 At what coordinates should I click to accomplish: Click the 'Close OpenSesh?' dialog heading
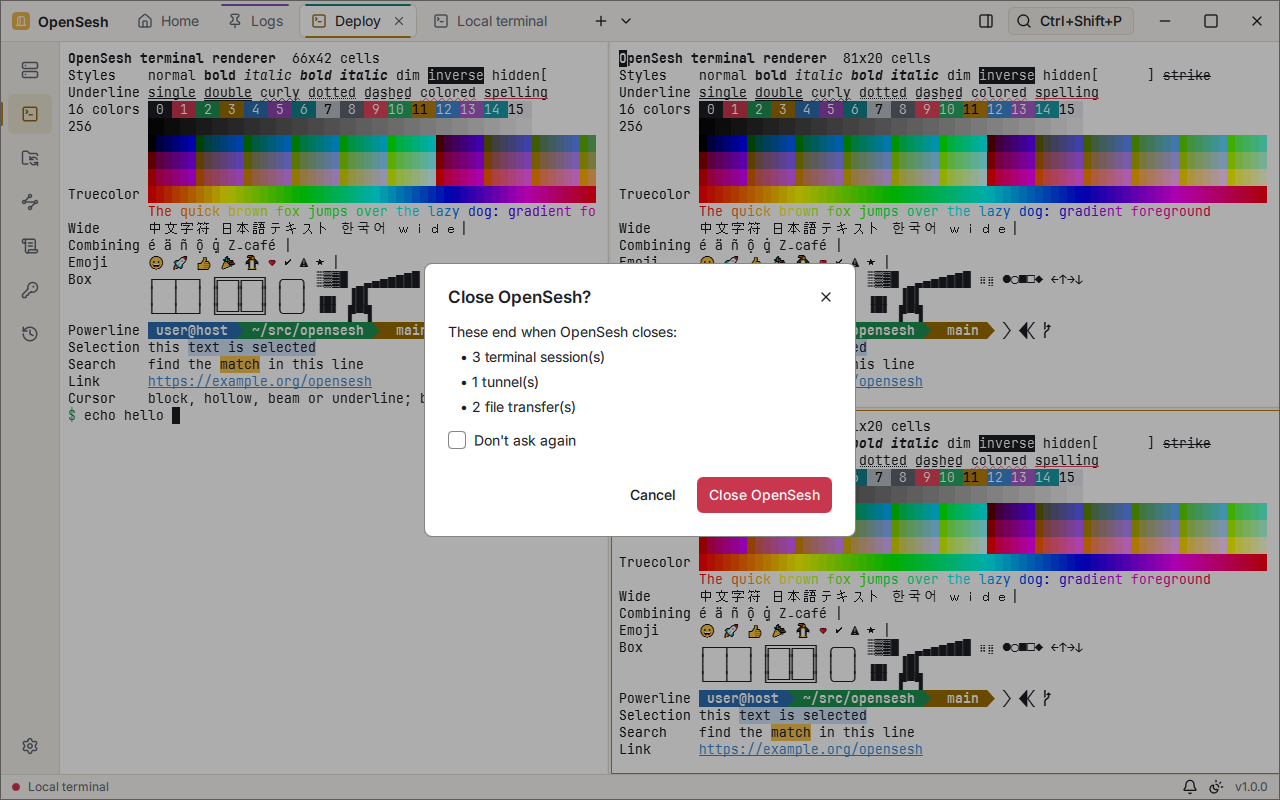tap(519, 297)
